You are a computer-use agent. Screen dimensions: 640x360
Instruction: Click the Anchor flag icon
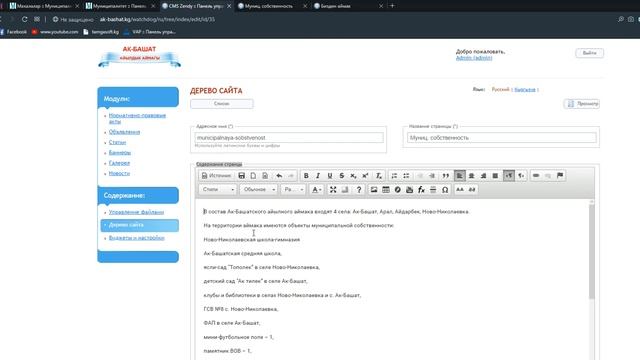click(560, 176)
